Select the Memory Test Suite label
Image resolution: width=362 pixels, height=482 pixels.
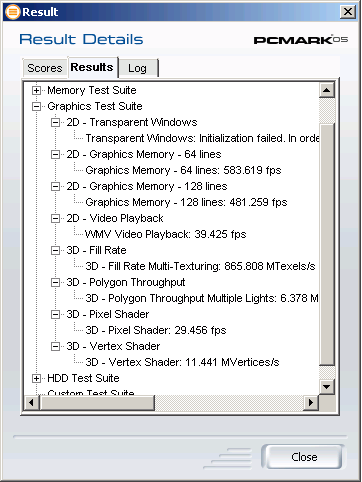(x=92, y=90)
